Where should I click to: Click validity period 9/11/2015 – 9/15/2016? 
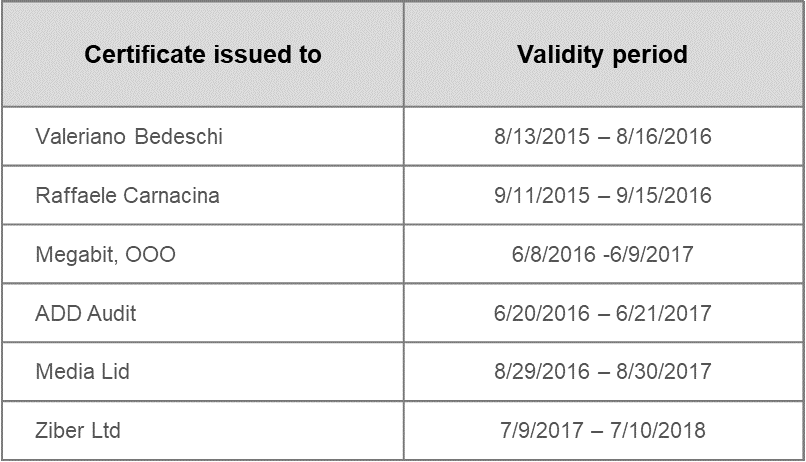click(x=603, y=195)
